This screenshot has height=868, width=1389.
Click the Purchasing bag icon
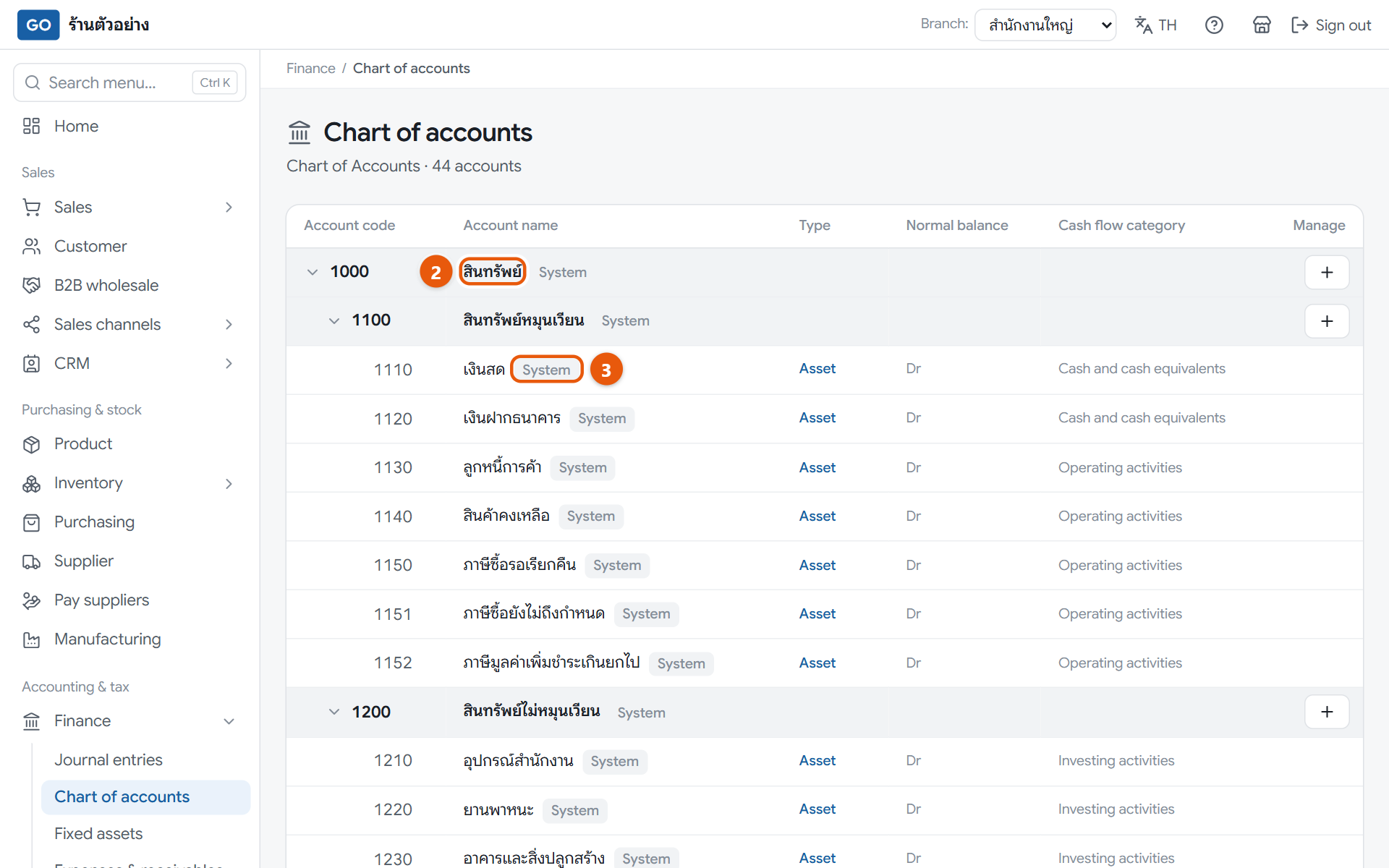click(31, 522)
